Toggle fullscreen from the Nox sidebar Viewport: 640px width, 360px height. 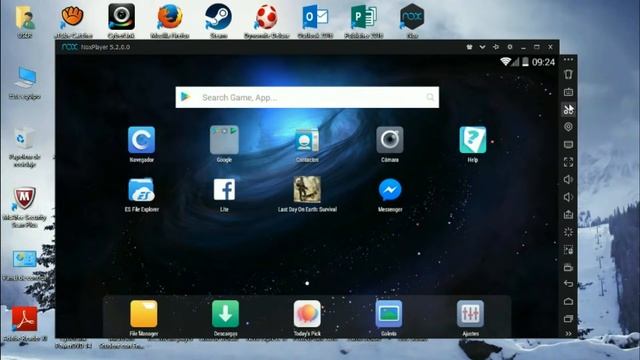click(x=568, y=162)
